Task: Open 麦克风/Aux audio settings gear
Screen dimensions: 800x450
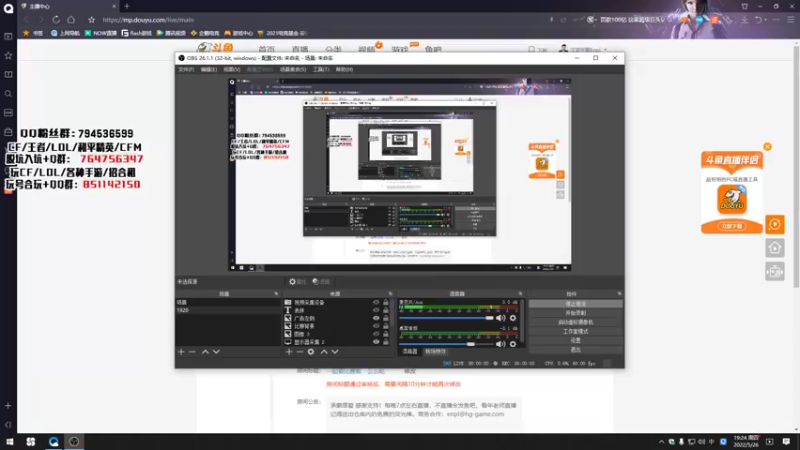Action: pos(513,318)
